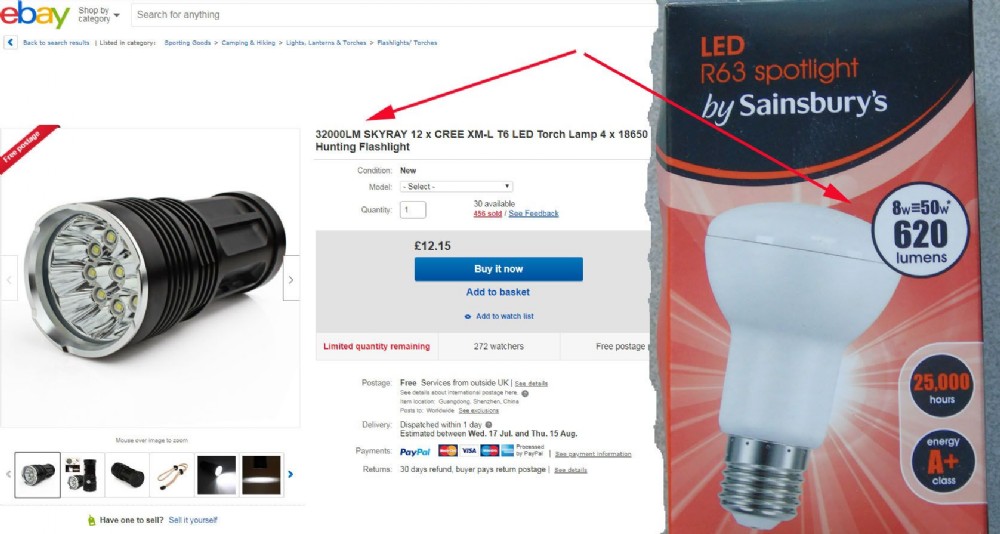Click the back arrow beside search results
1000x534 pixels.
[x=11, y=43]
